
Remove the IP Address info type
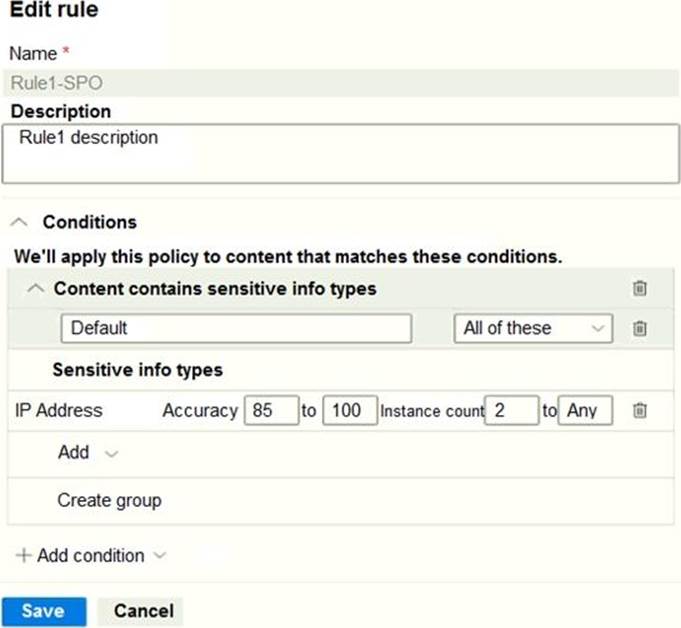point(640,410)
